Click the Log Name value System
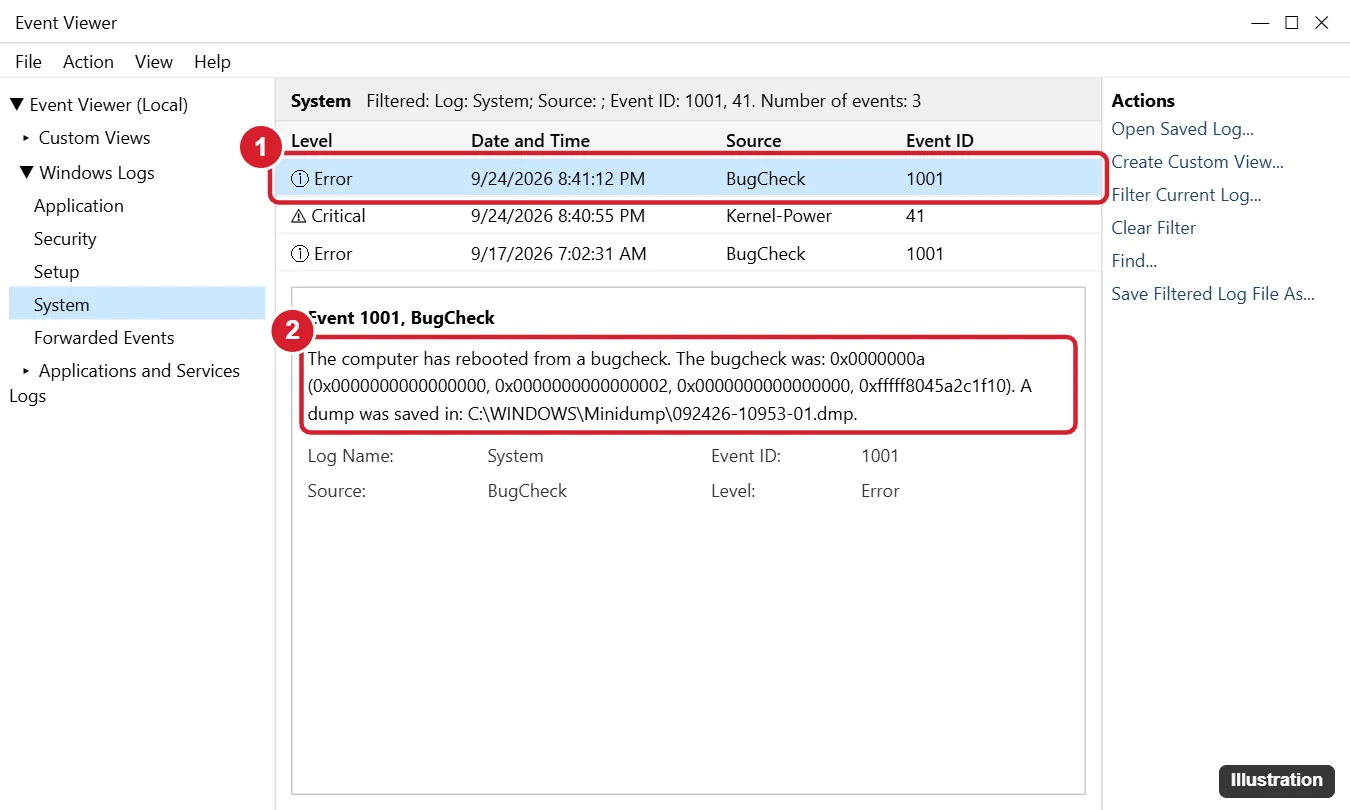The height and width of the screenshot is (810, 1350). pyautogui.click(x=515, y=456)
